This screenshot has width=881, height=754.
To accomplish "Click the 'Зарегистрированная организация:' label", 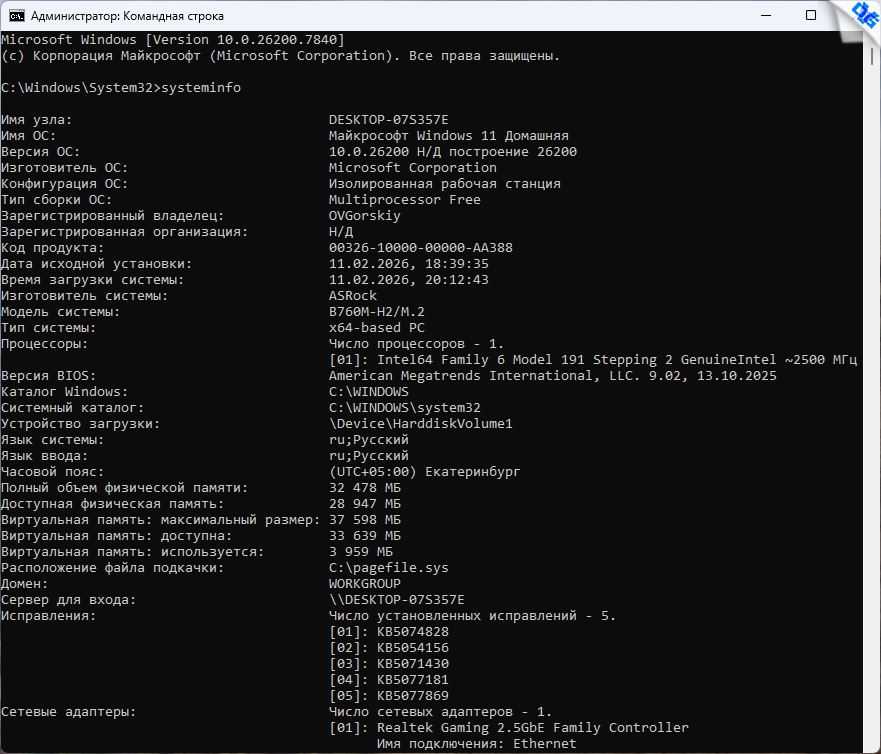I will [x=124, y=231].
